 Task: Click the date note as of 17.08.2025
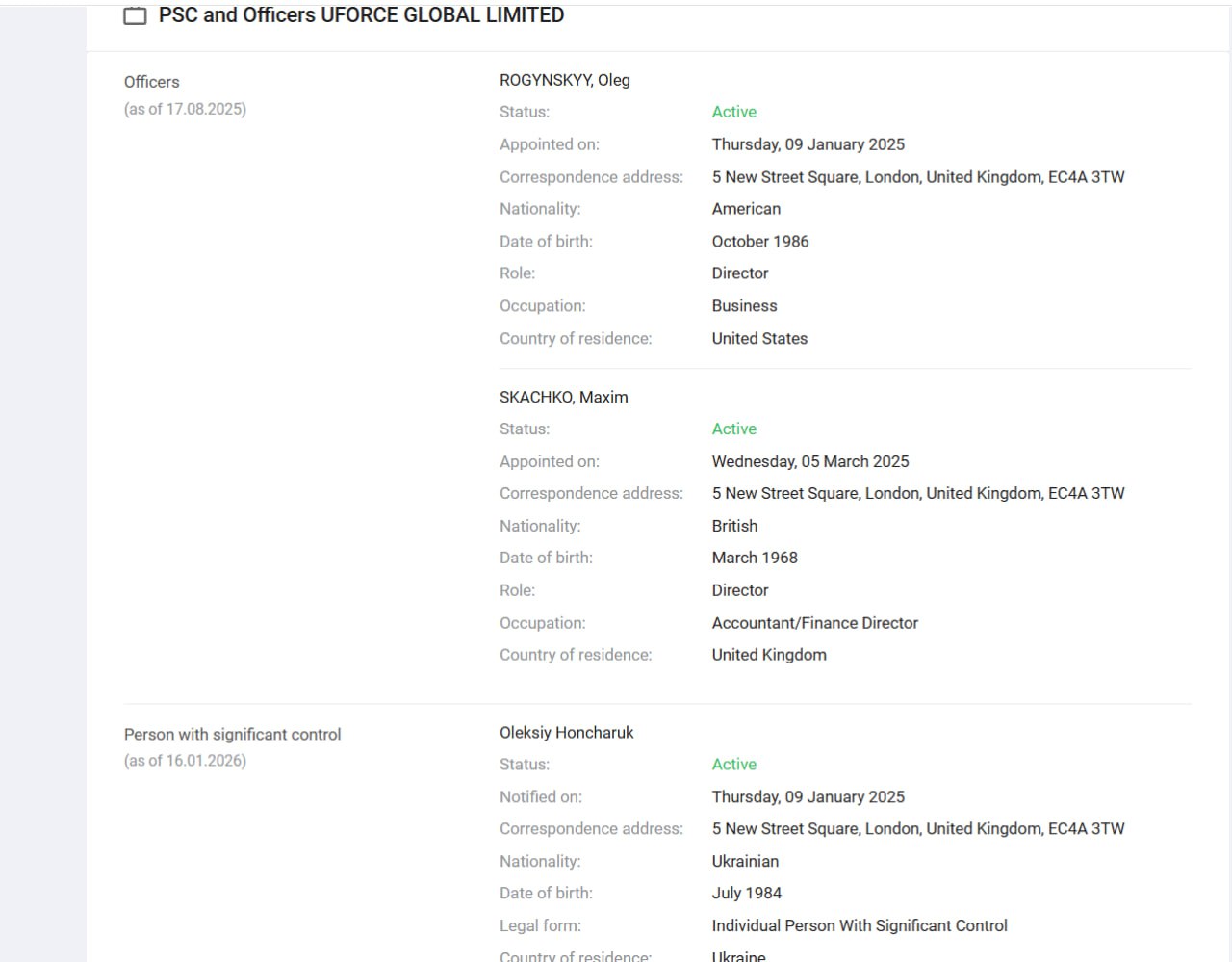point(185,109)
